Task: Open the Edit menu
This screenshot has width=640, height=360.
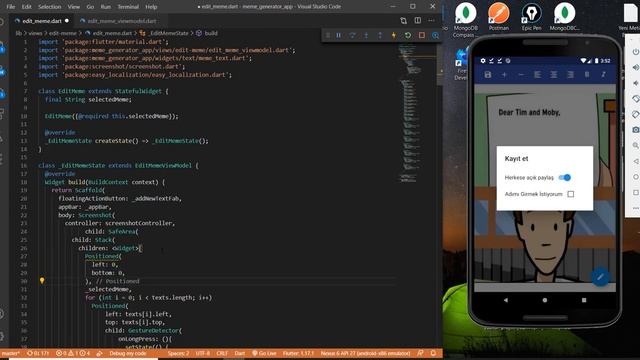Action: [27, 7]
